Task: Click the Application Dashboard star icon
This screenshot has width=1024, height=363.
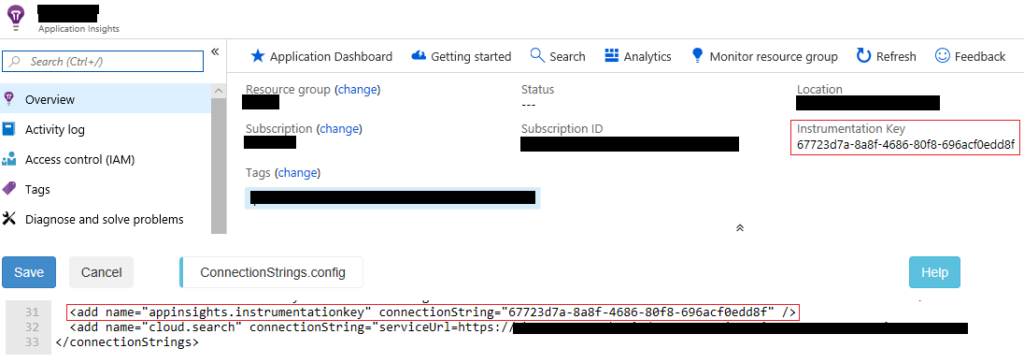Action: [x=257, y=56]
